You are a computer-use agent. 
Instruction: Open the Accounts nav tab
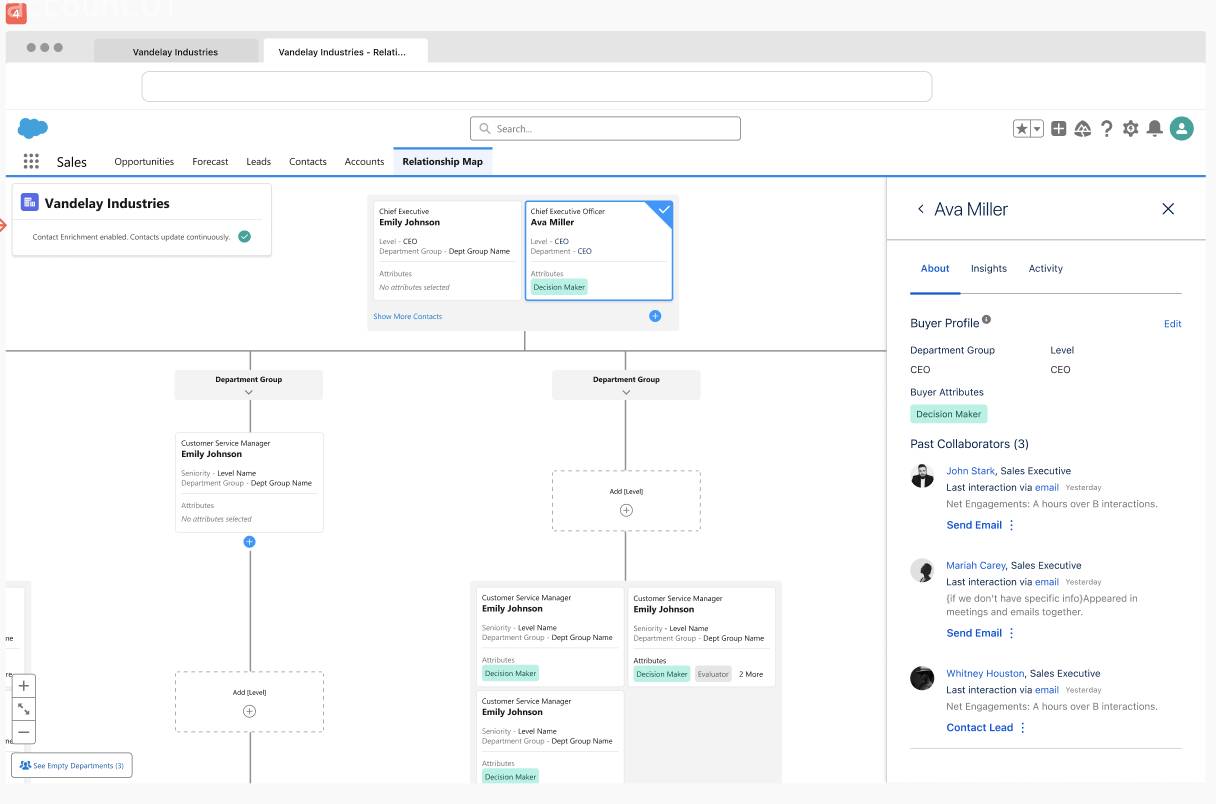point(364,161)
